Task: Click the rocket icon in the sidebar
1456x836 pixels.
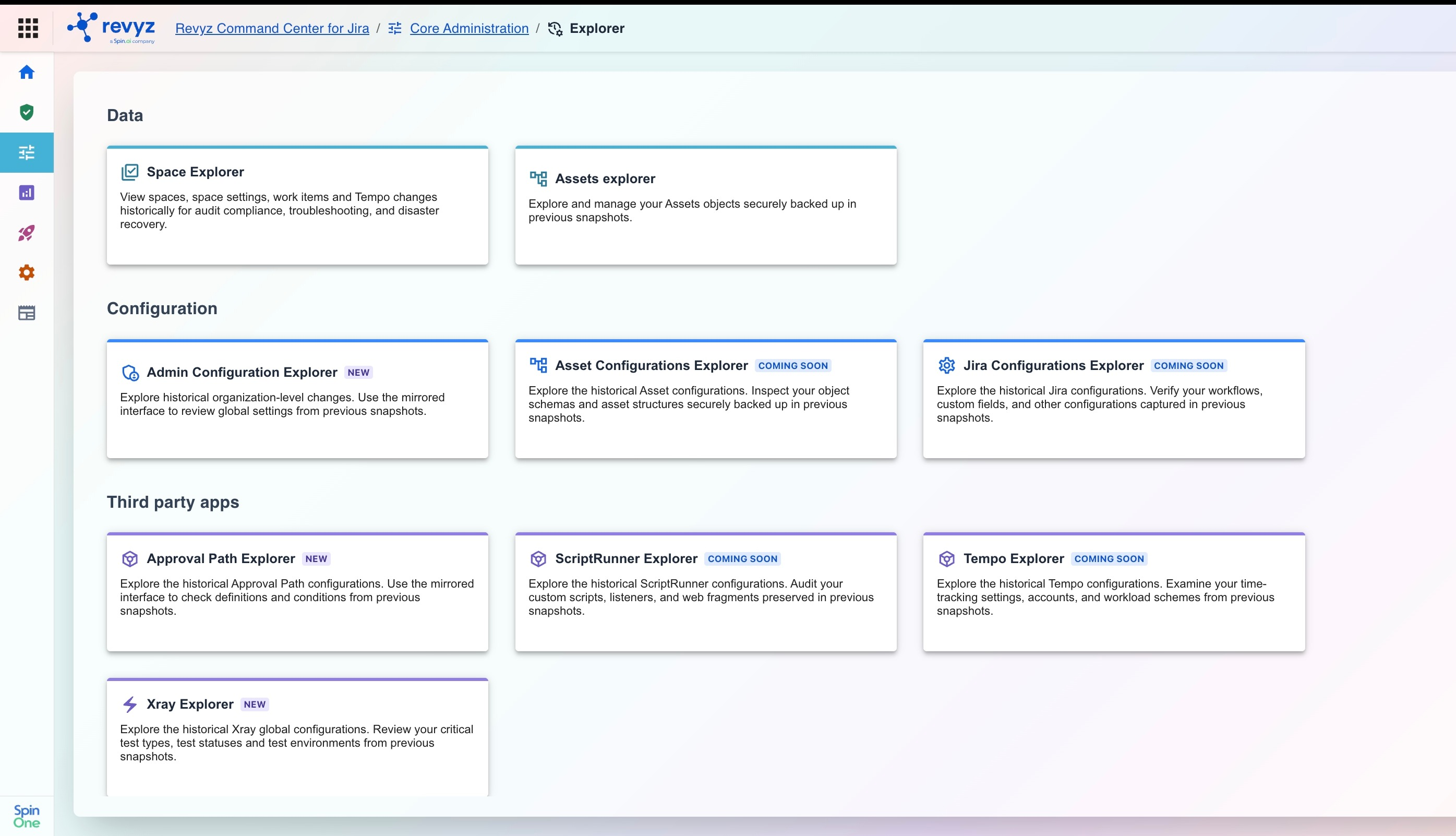Action: (x=27, y=233)
